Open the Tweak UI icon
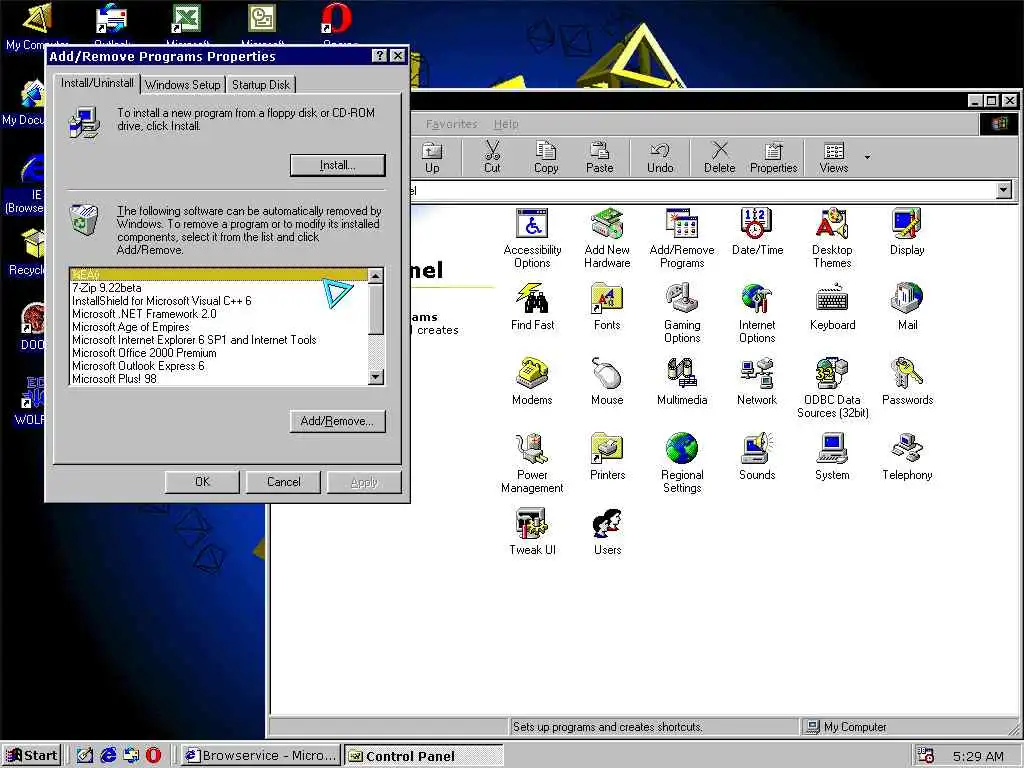1024x768 pixels. coord(532,532)
